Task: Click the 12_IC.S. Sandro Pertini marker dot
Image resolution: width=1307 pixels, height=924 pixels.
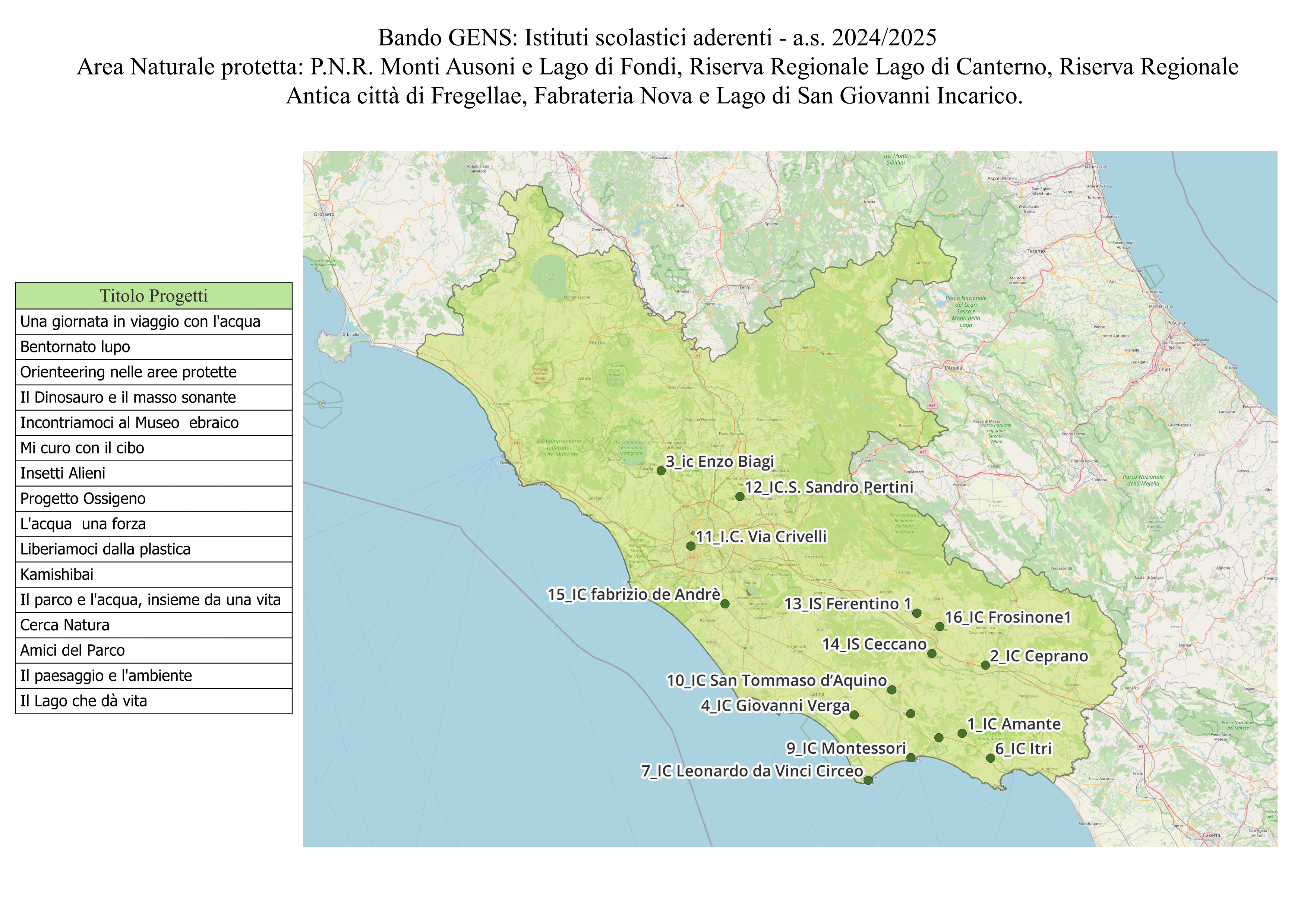Action: tap(739, 496)
